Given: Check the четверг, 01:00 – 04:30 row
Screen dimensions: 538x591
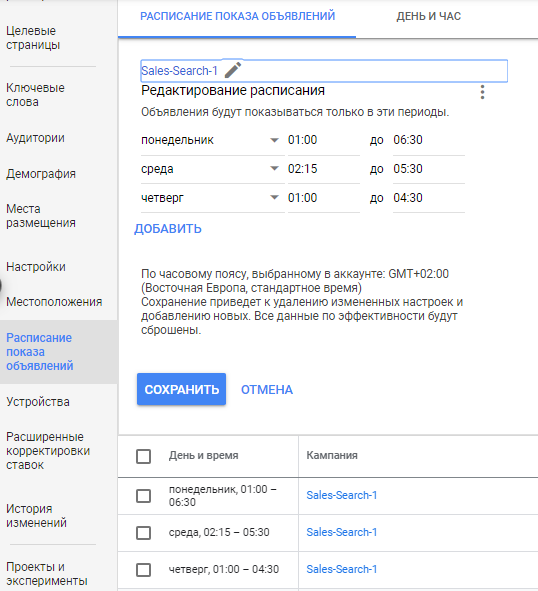Looking at the screenshot, I should tap(143, 570).
